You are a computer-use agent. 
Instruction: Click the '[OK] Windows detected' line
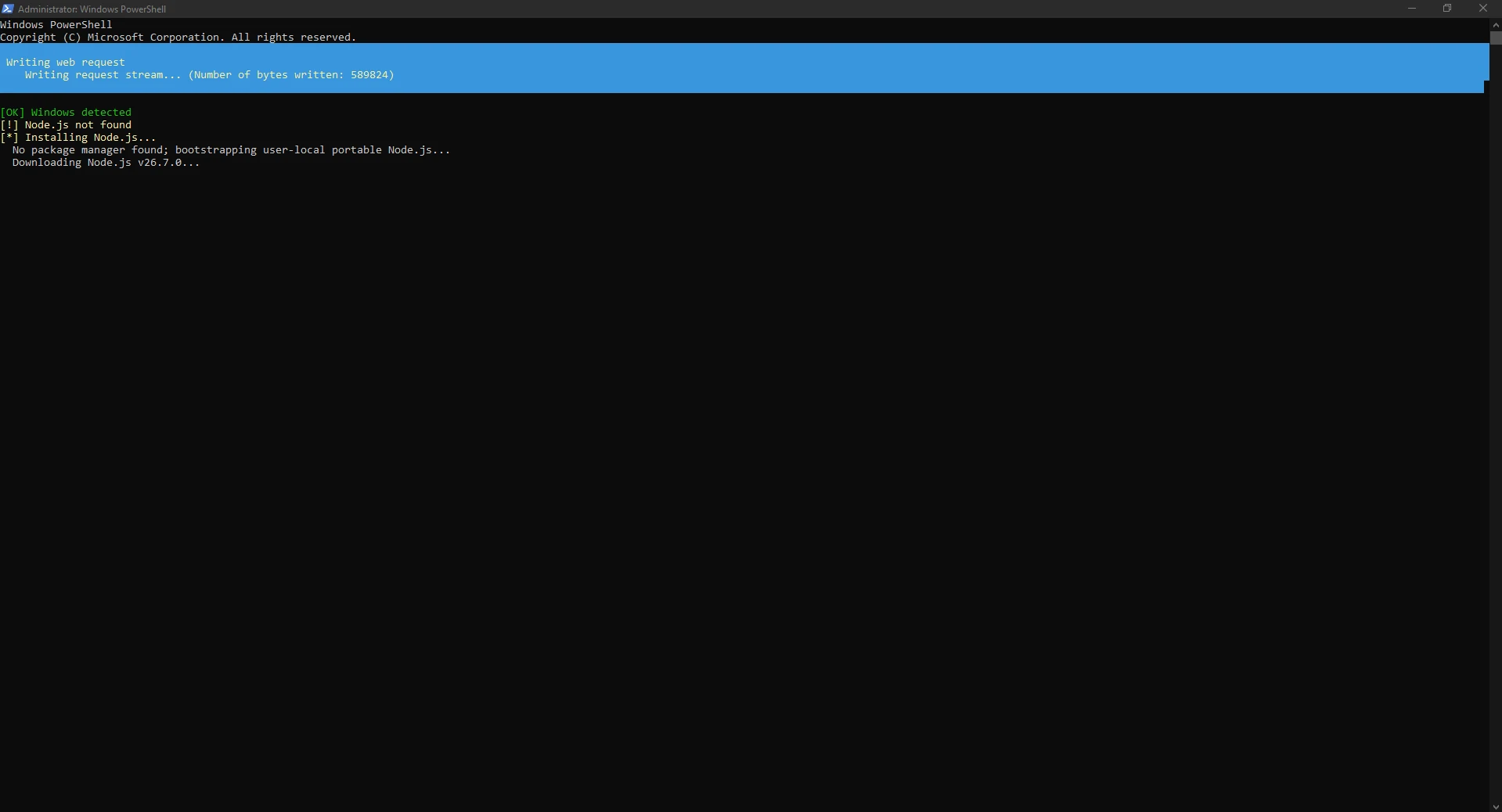66,113
